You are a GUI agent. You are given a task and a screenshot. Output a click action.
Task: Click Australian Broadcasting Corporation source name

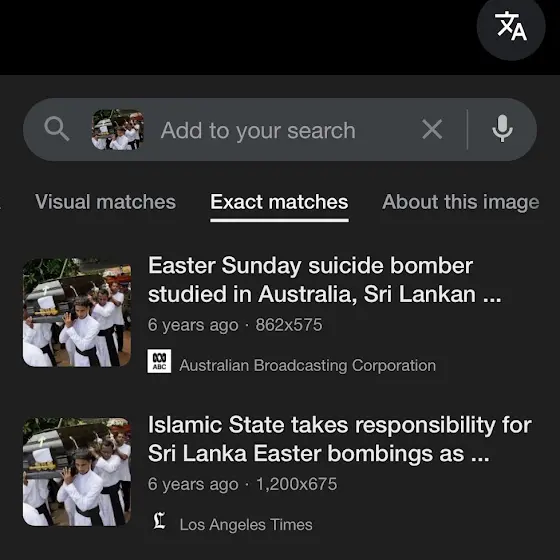[x=308, y=365]
